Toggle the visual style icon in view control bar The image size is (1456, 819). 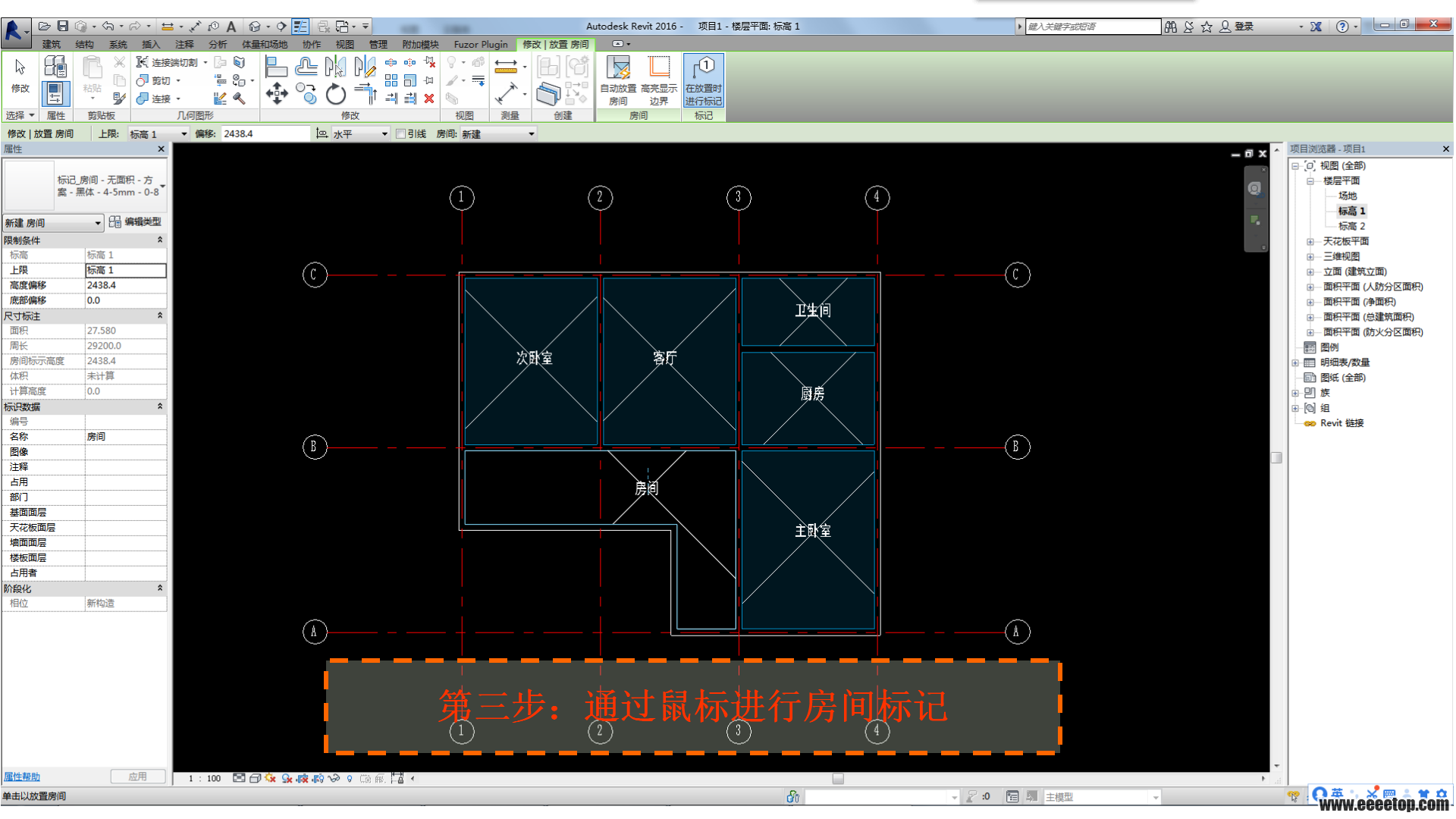pyautogui.click(x=256, y=778)
